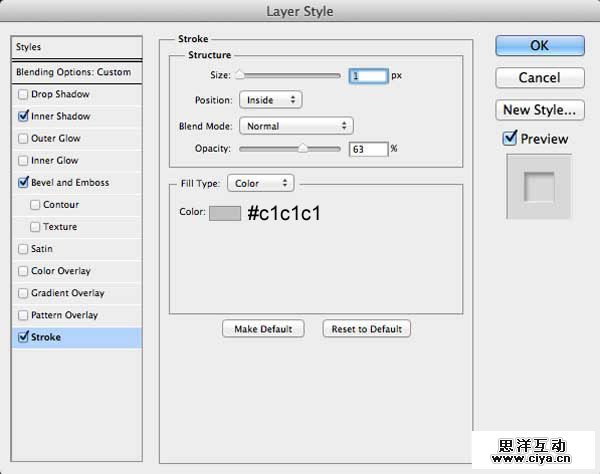Viewport: 600px width, 474px height.
Task: Select Blending Options: Custom in the list
Action: (x=74, y=72)
